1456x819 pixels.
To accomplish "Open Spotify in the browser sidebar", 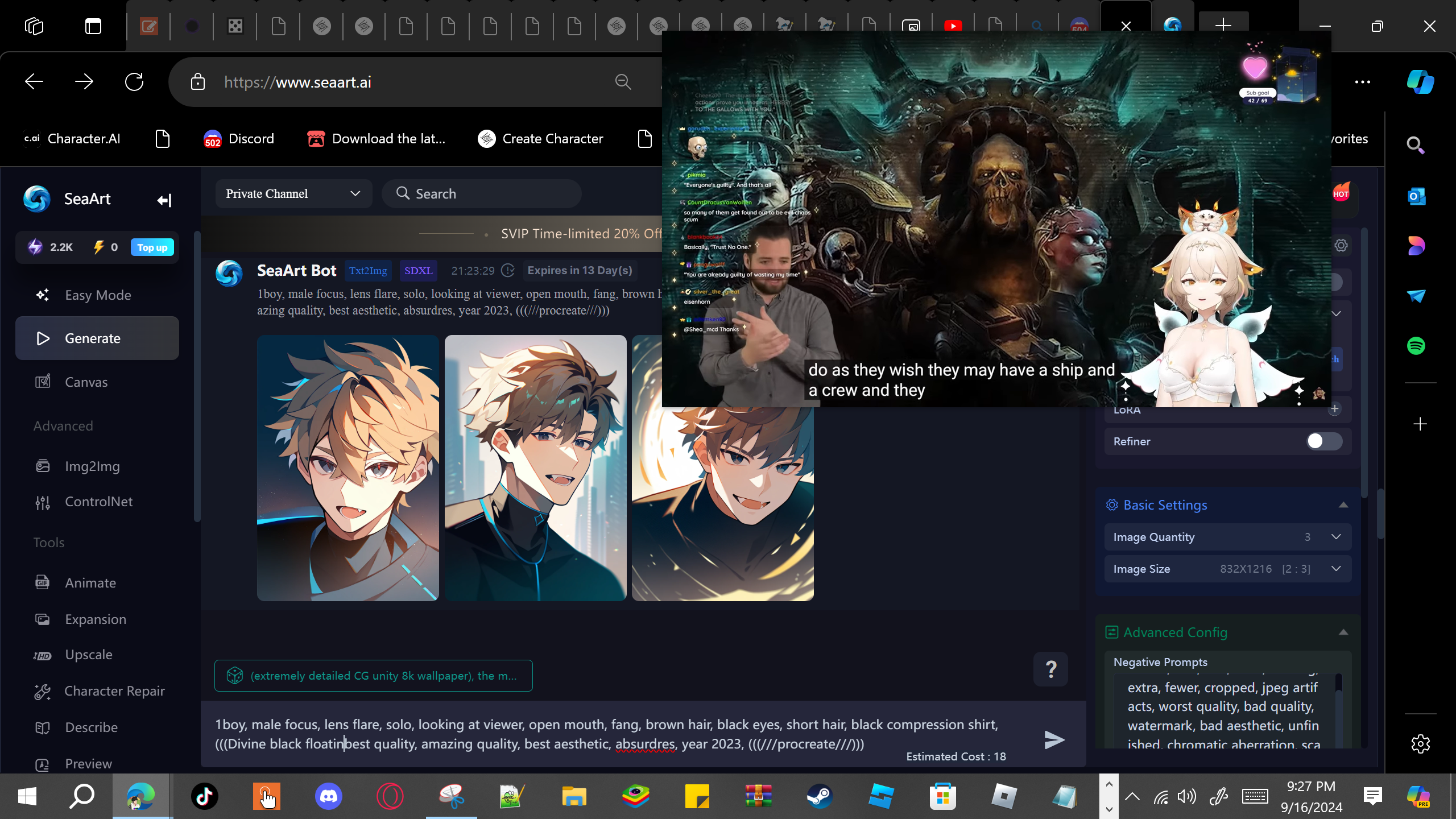I will pyautogui.click(x=1416, y=346).
